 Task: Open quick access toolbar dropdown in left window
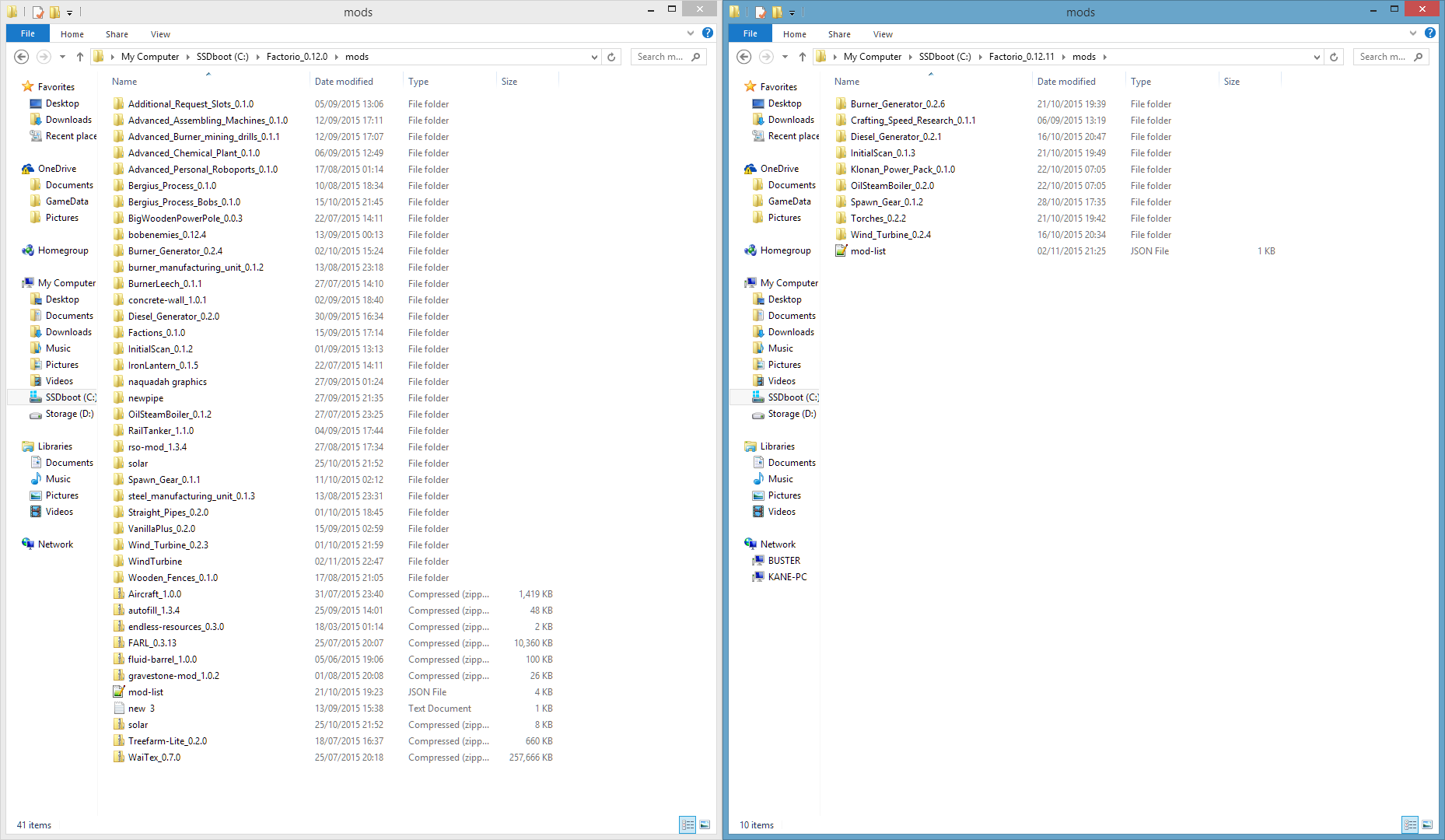[69, 12]
